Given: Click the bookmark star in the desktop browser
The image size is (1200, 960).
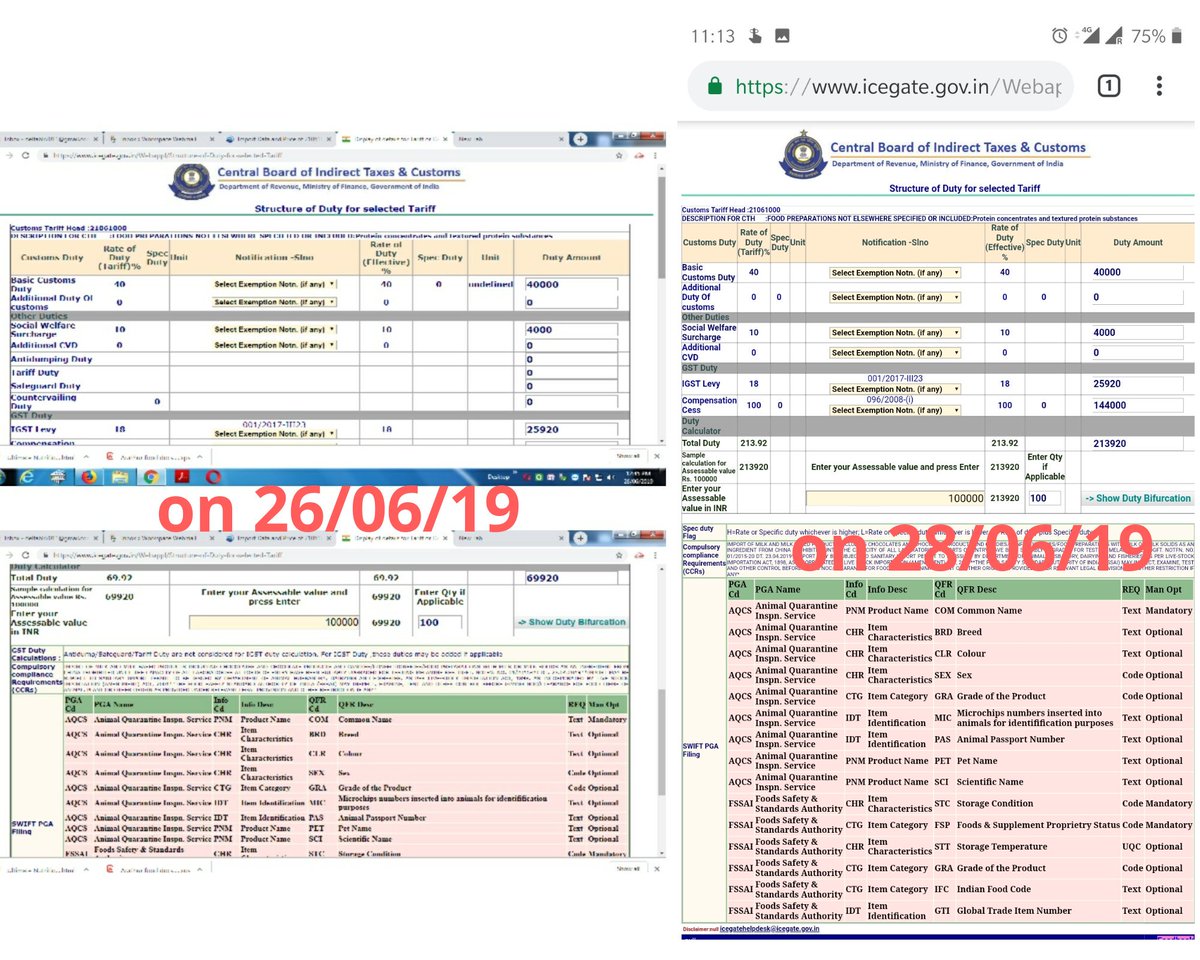Looking at the screenshot, I should (x=619, y=155).
